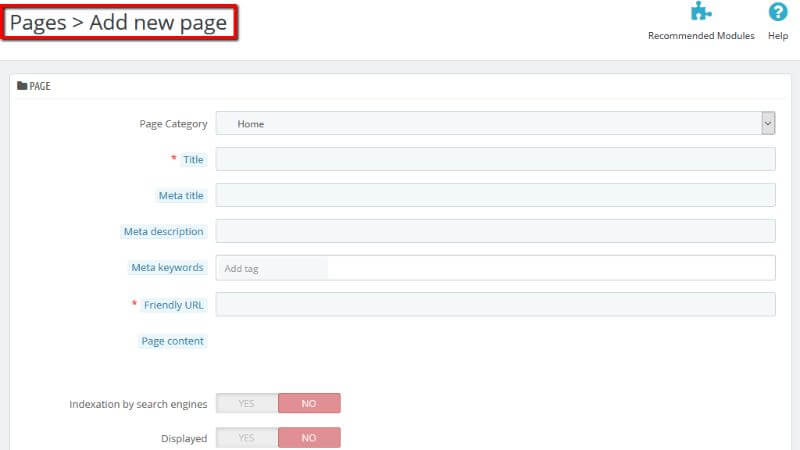Viewport: 800px width, 450px height.
Task: Click the Friendly URL label
Action: (x=173, y=305)
